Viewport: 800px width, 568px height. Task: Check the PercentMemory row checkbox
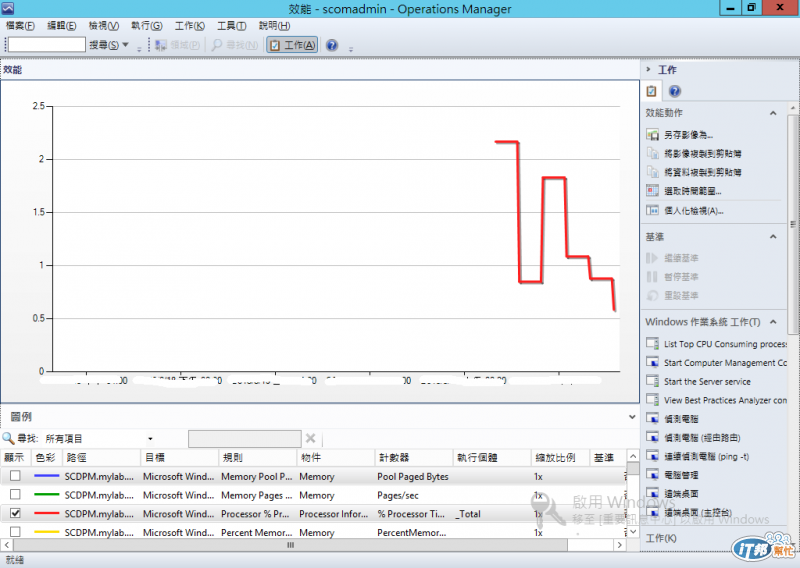point(15,532)
